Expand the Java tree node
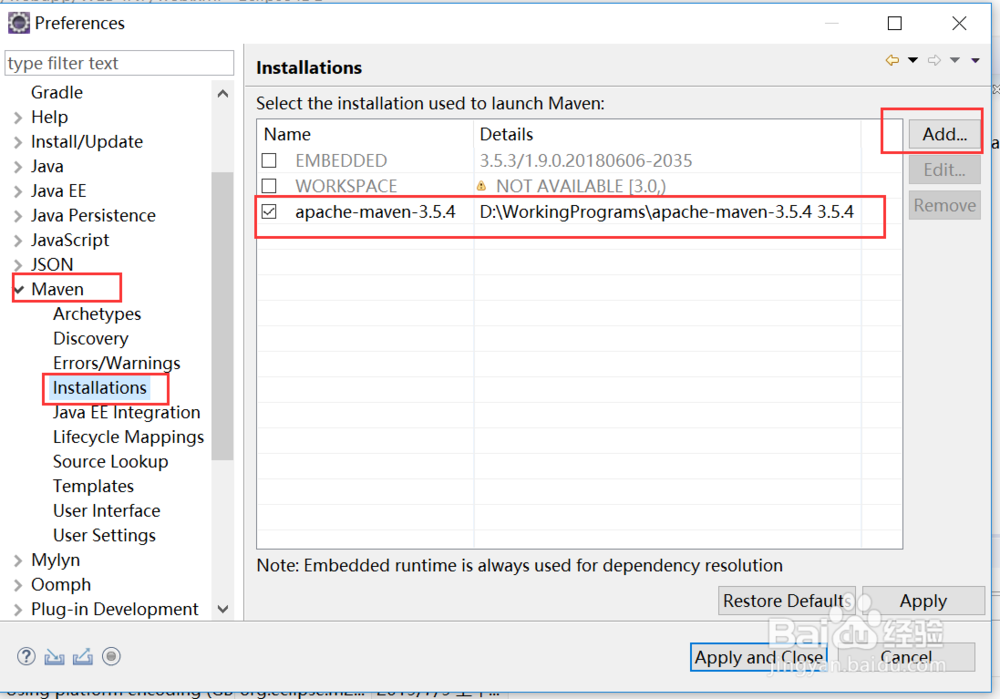Screen dimensions: 1000x699 (x=18, y=166)
